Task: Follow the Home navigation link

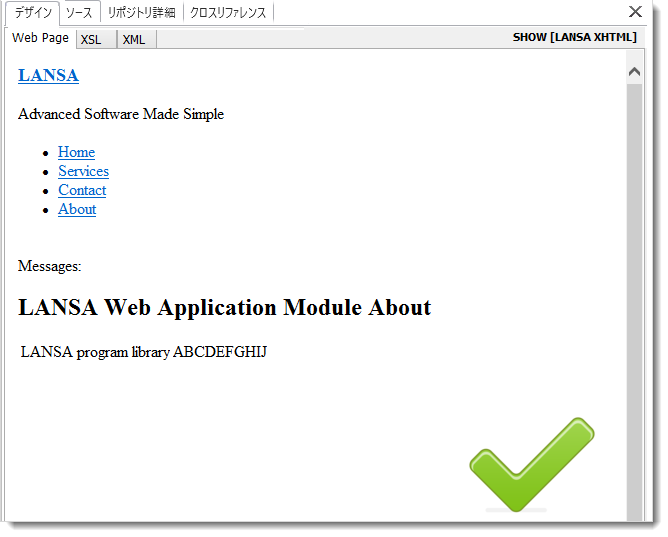Action: [76, 152]
